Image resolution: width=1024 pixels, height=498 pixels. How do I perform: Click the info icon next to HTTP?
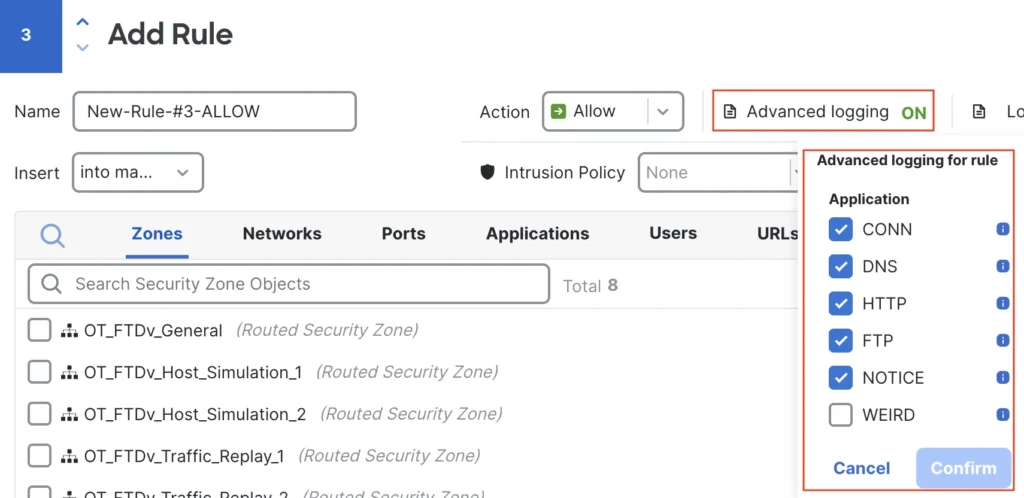(1002, 304)
